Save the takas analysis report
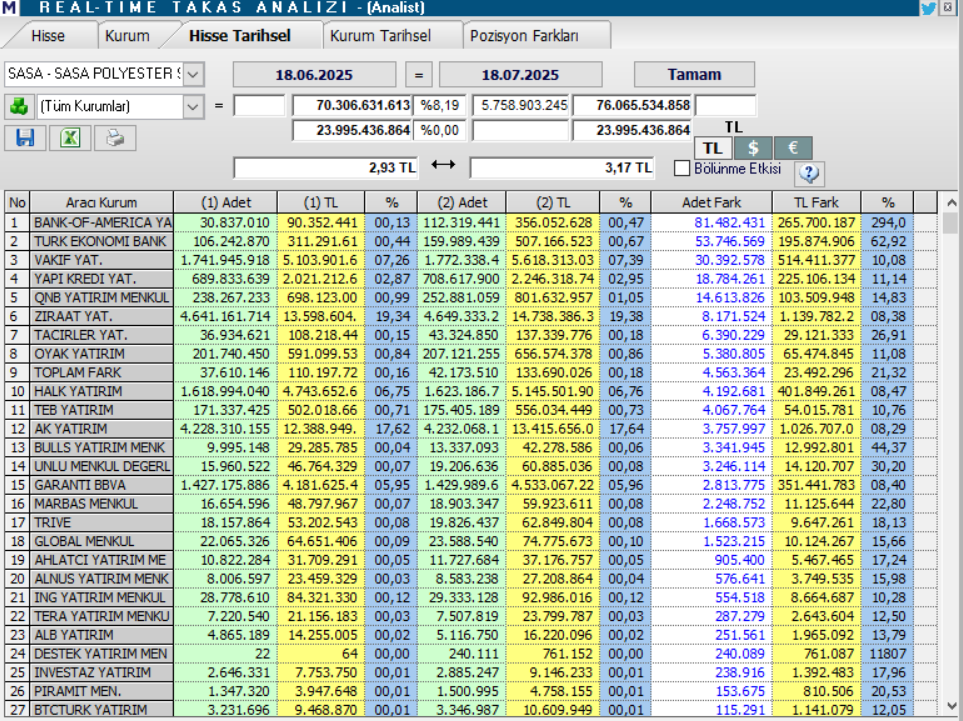Viewport: 963px width, 721px height. click(x=24, y=137)
